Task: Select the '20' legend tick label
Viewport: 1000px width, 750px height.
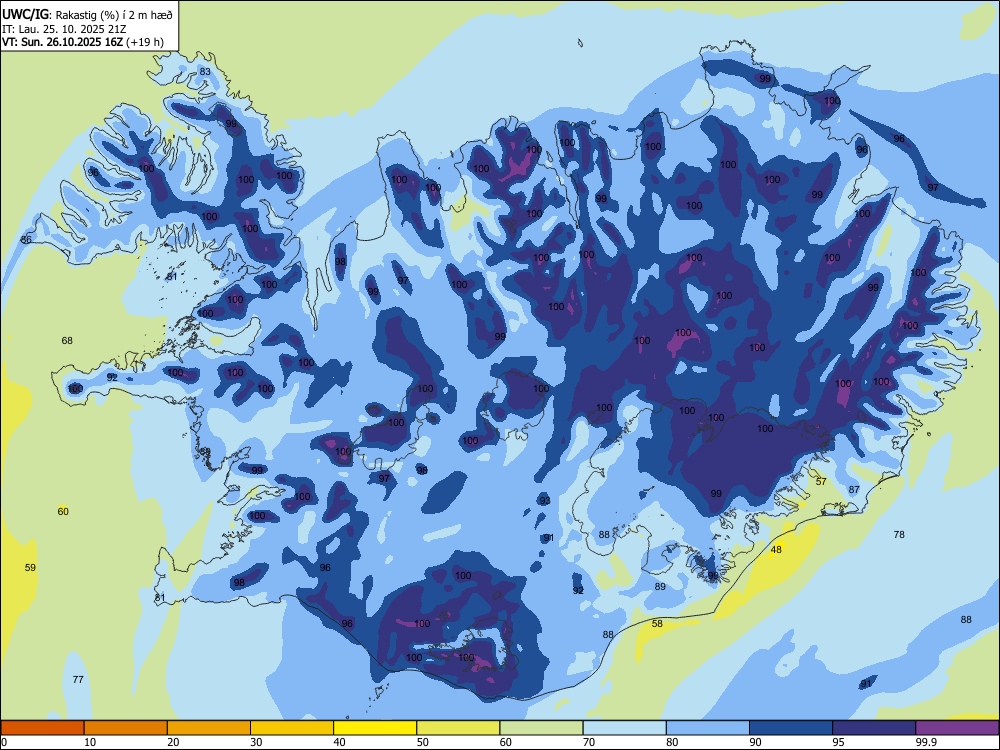Action: pyautogui.click(x=173, y=742)
